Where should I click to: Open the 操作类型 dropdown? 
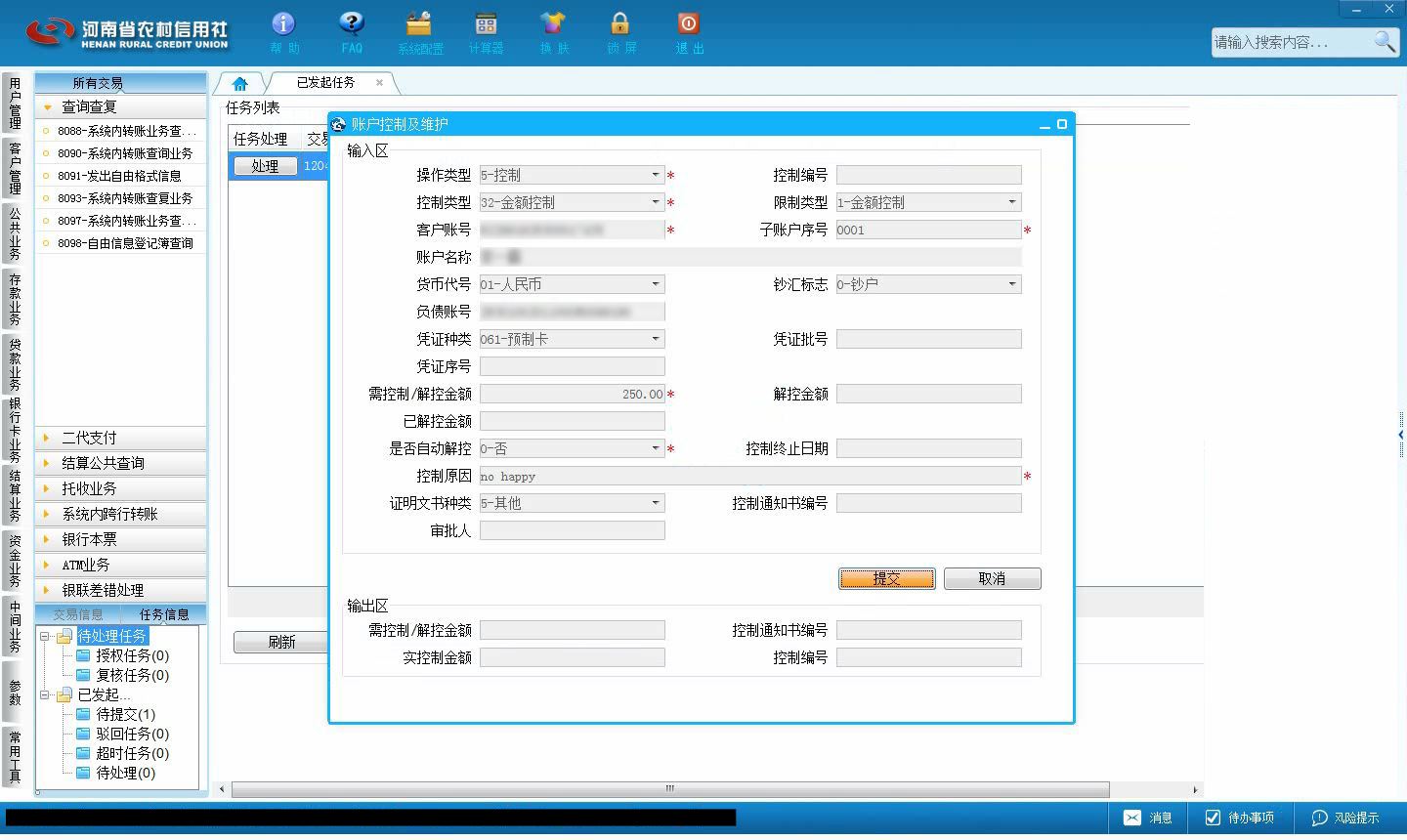pyautogui.click(x=656, y=175)
